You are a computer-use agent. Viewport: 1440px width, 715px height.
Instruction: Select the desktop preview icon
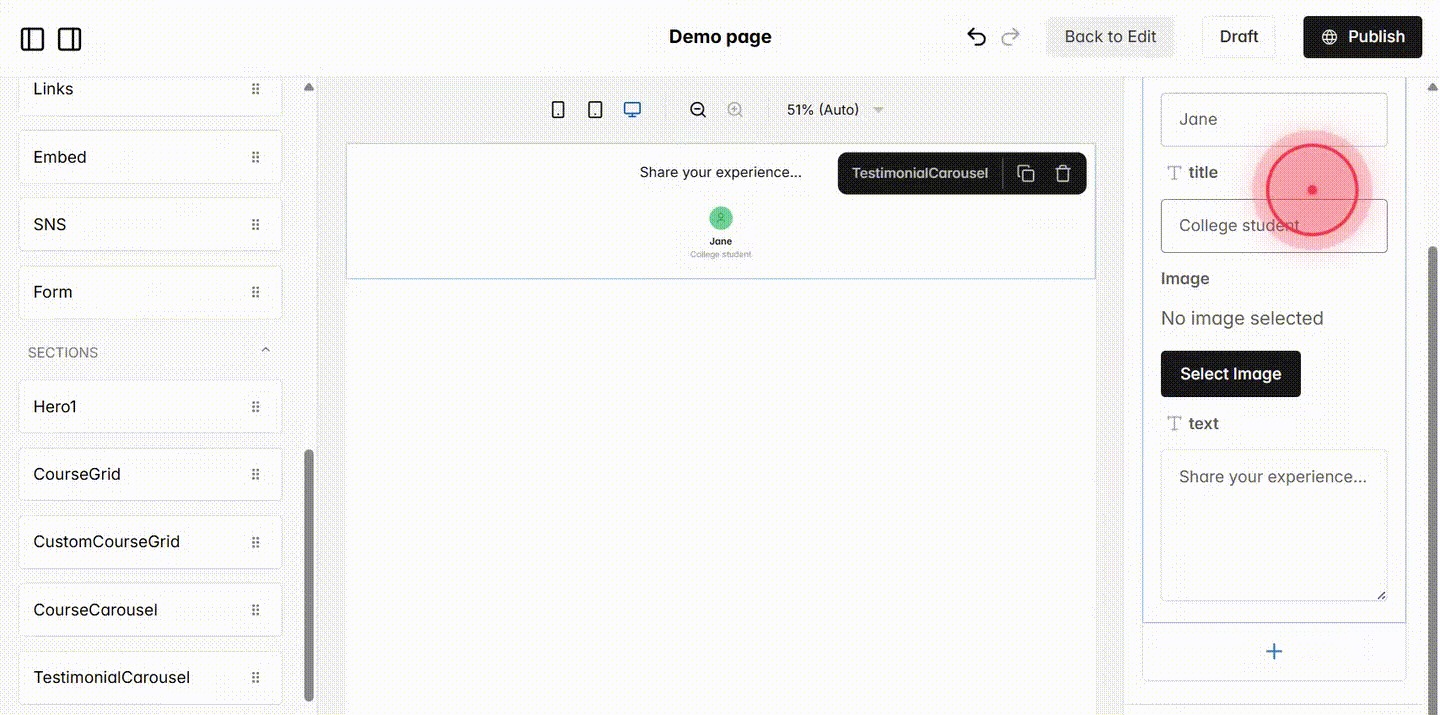pos(632,109)
